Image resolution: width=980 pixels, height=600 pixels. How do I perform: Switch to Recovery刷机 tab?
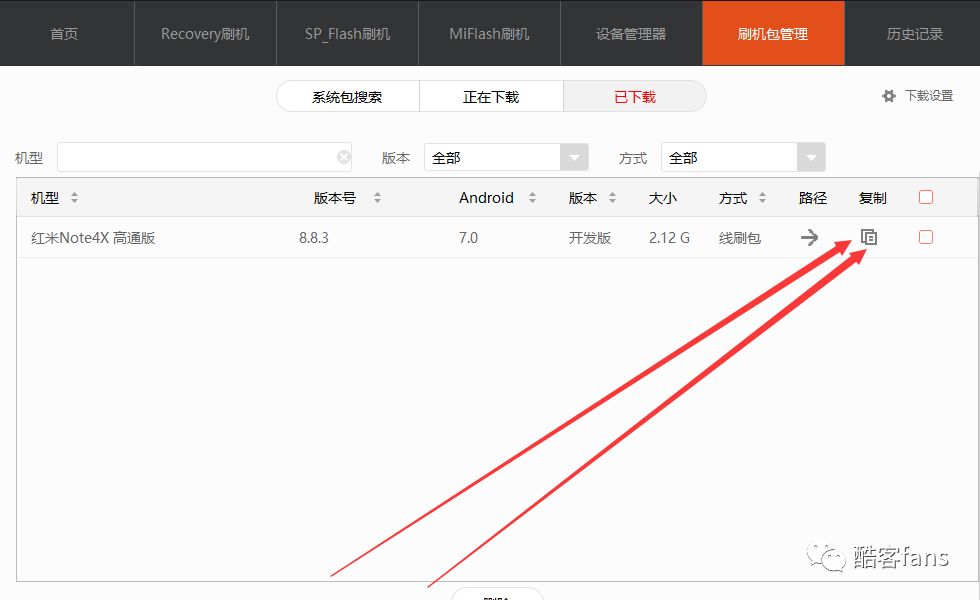205,34
